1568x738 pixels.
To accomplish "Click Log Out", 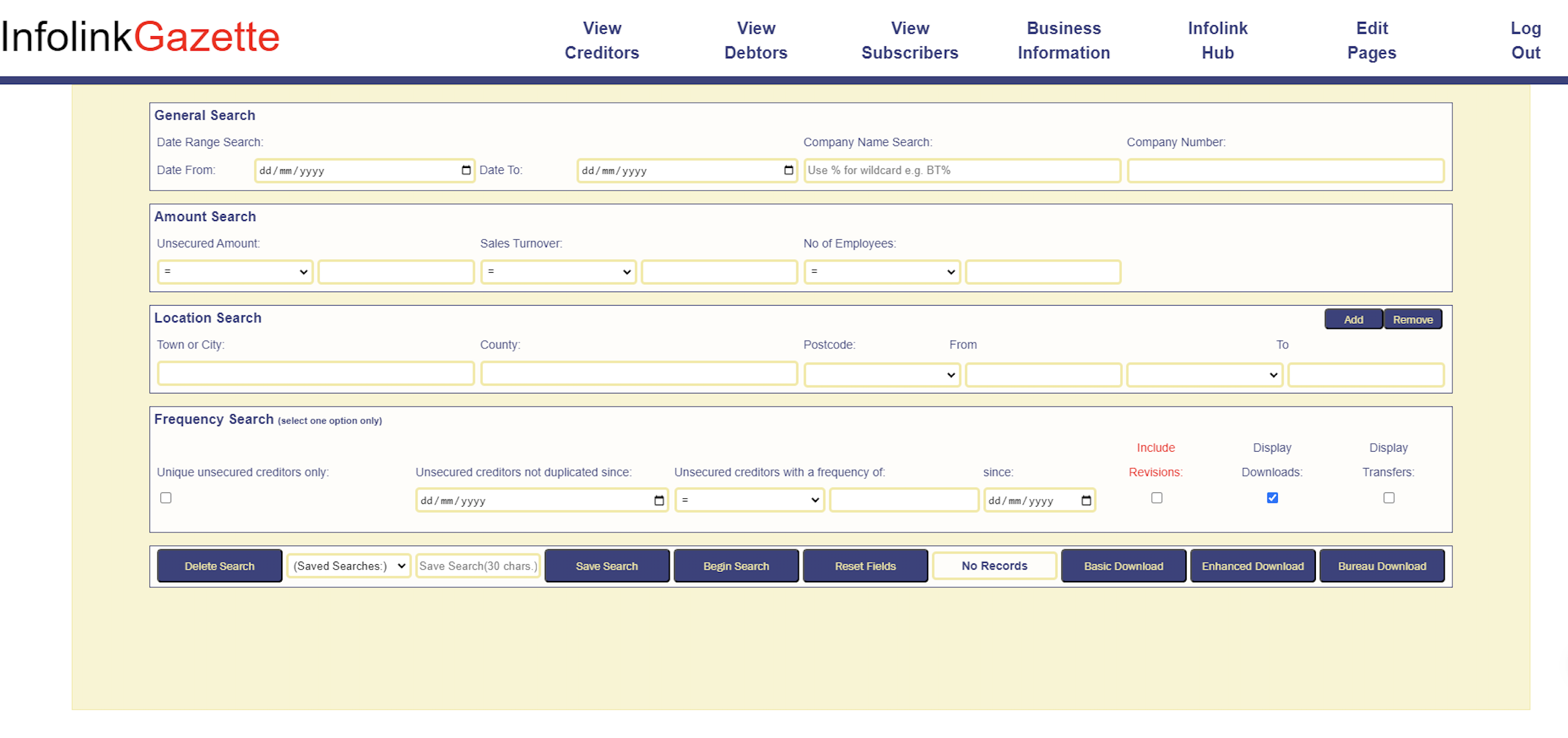I will pos(1525,40).
